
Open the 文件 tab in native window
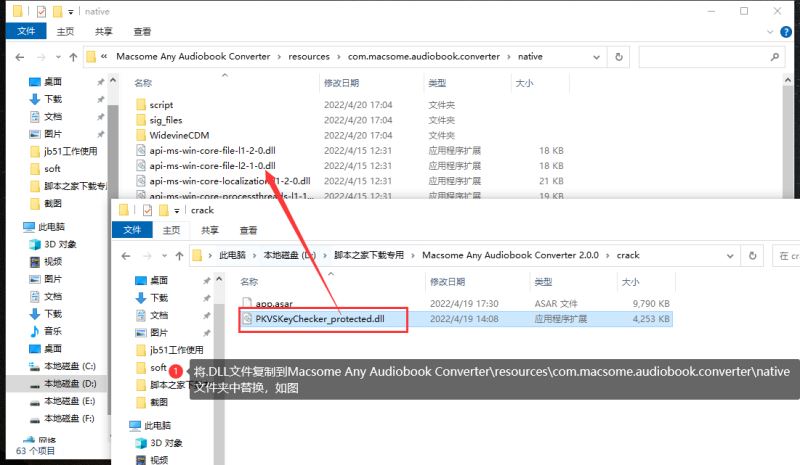coord(26,31)
